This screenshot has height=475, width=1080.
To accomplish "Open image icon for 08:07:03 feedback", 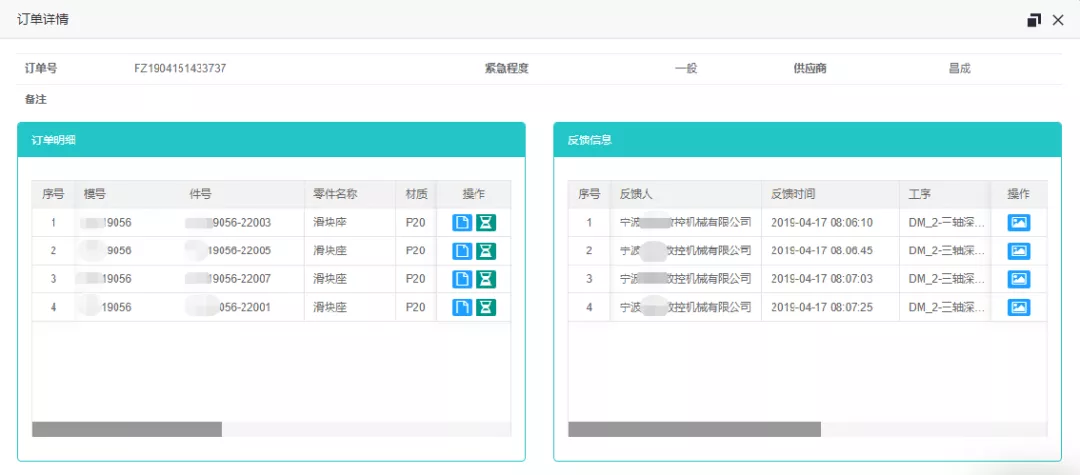I will click(x=1018, y=279).
